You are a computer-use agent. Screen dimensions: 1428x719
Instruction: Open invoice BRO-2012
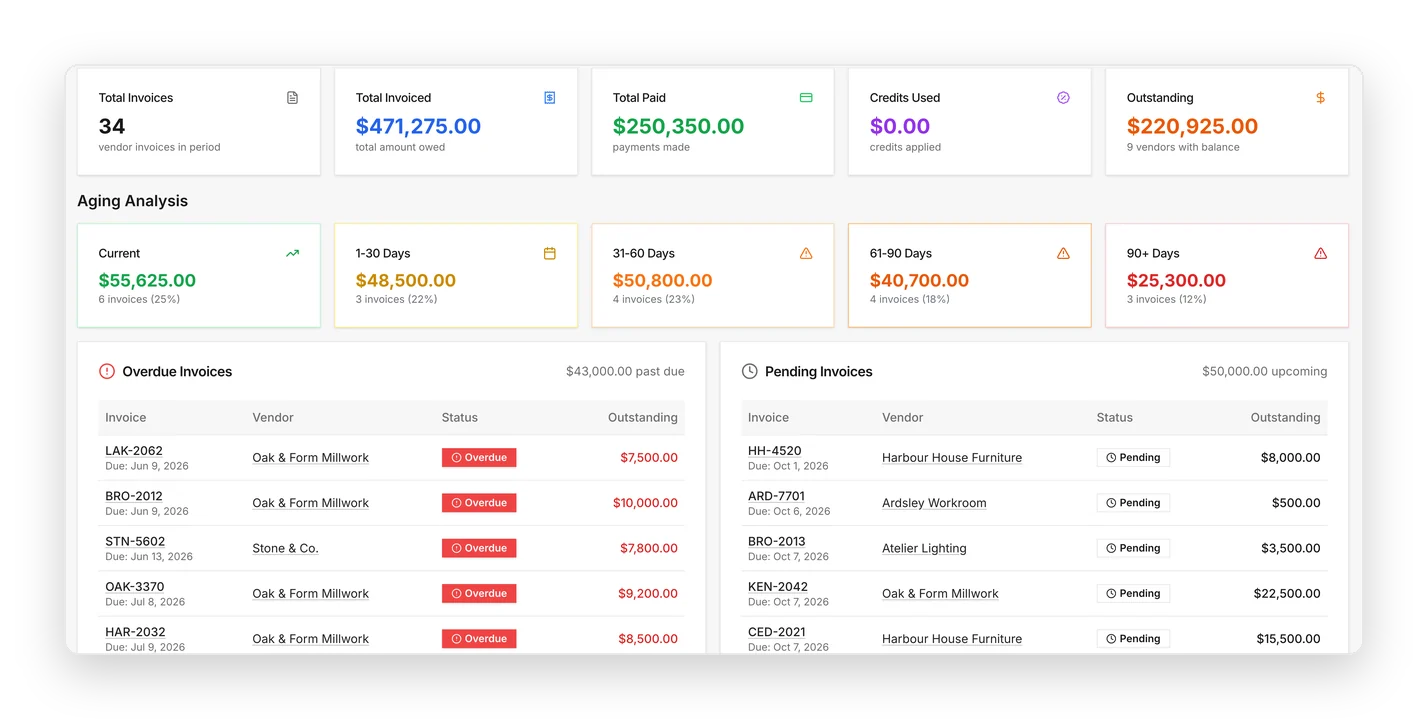click(x=134, y=496)
